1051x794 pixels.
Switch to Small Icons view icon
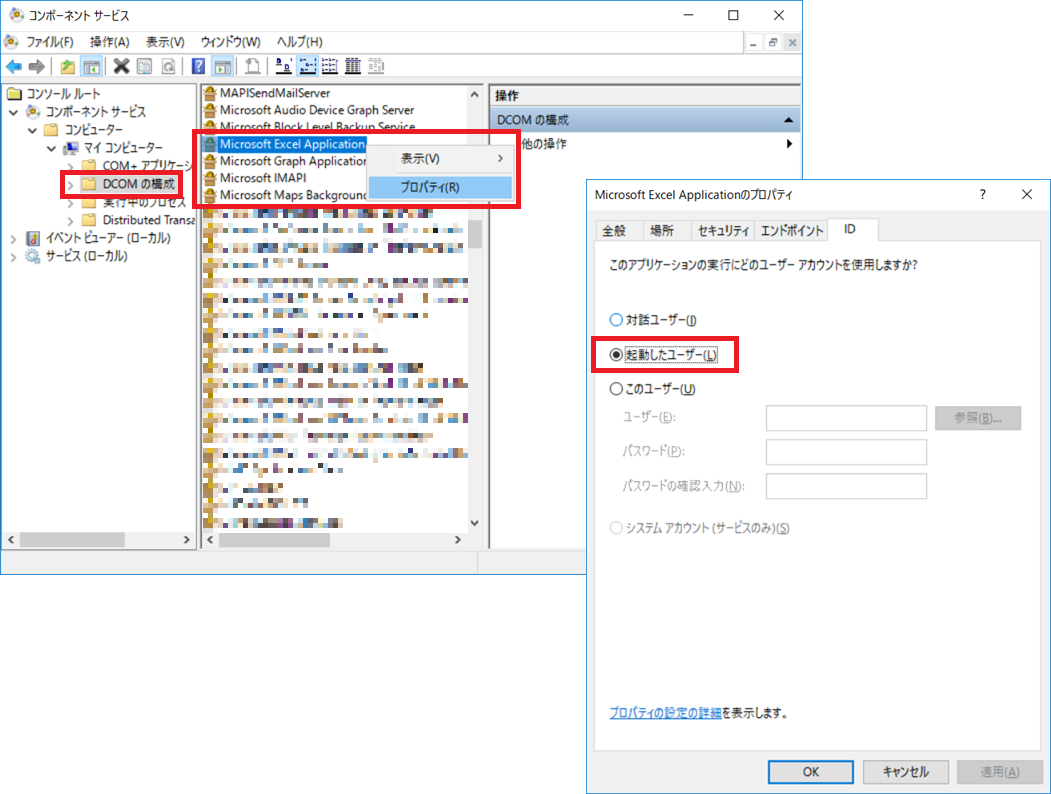click(307, 66)
